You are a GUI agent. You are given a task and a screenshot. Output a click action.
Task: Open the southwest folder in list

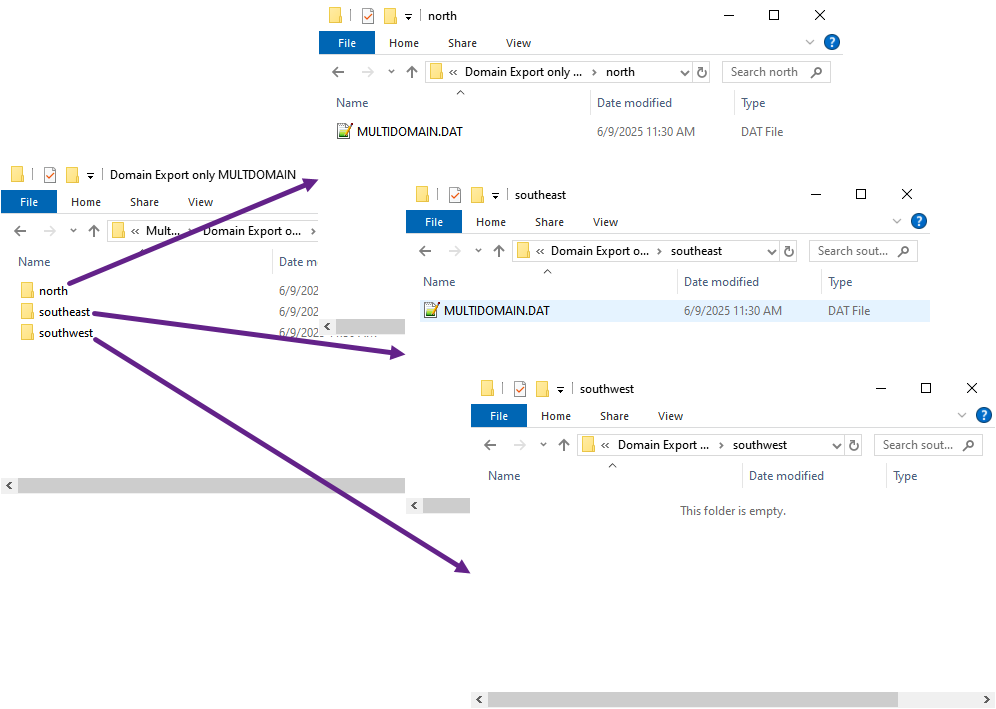click(x=66, y=333)
